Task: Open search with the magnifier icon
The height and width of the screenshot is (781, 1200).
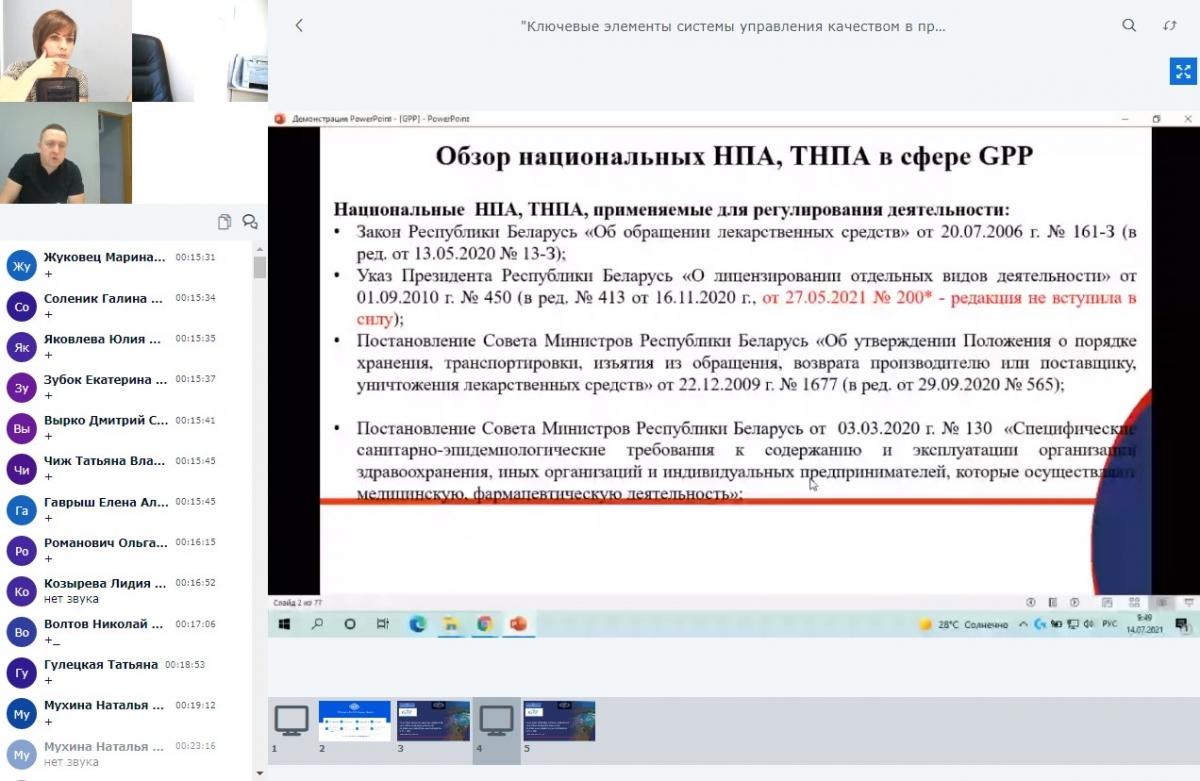Action: coord(1129,26)
